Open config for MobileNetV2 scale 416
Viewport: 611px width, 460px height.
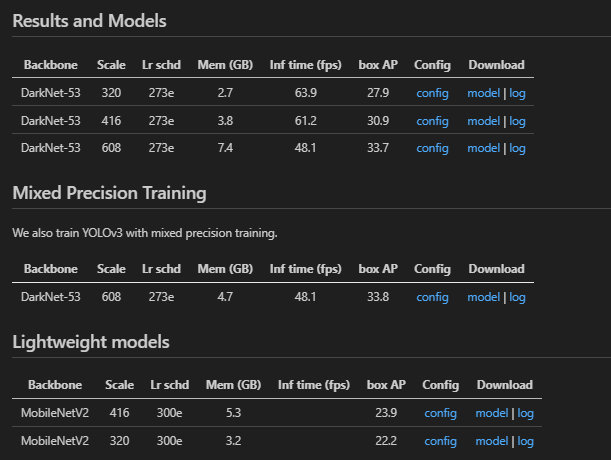point(440,413)
